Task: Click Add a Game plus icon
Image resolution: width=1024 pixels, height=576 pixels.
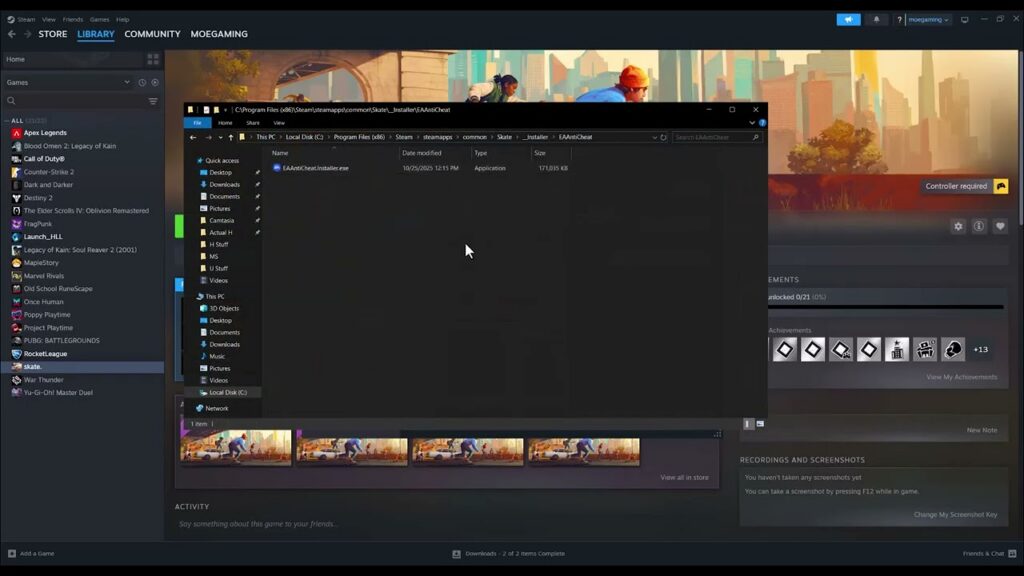Action: [x=12, y=553]
